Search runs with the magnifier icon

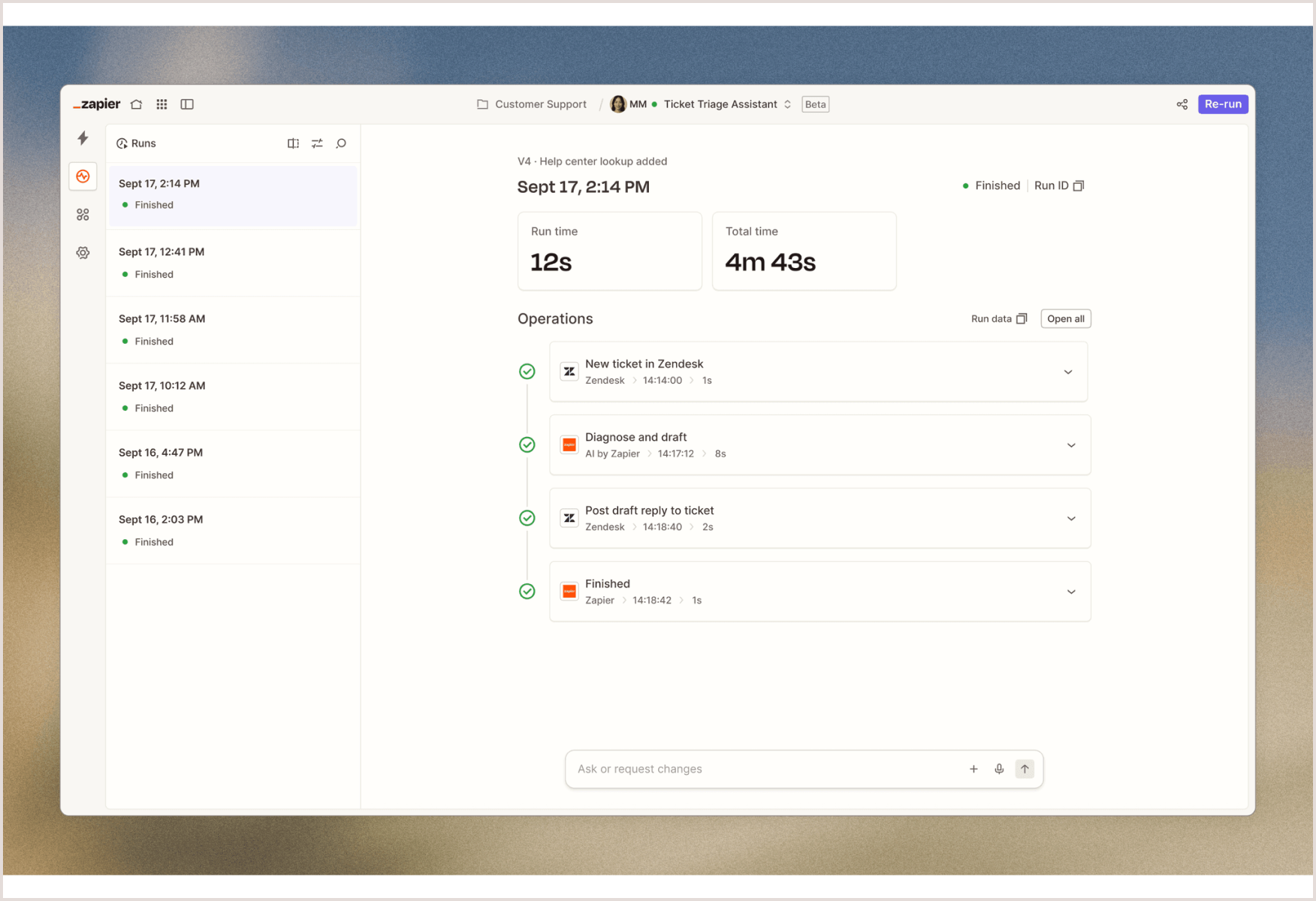pyautogui.click(x=341, y=143)
